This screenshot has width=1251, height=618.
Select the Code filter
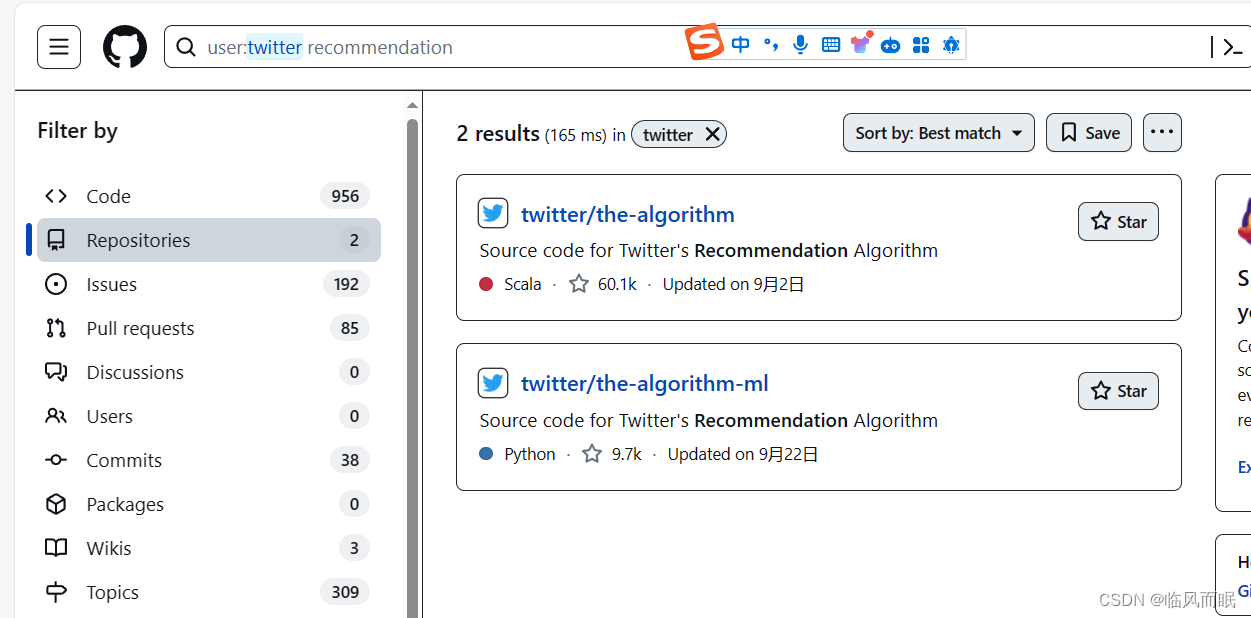point(108,196)
